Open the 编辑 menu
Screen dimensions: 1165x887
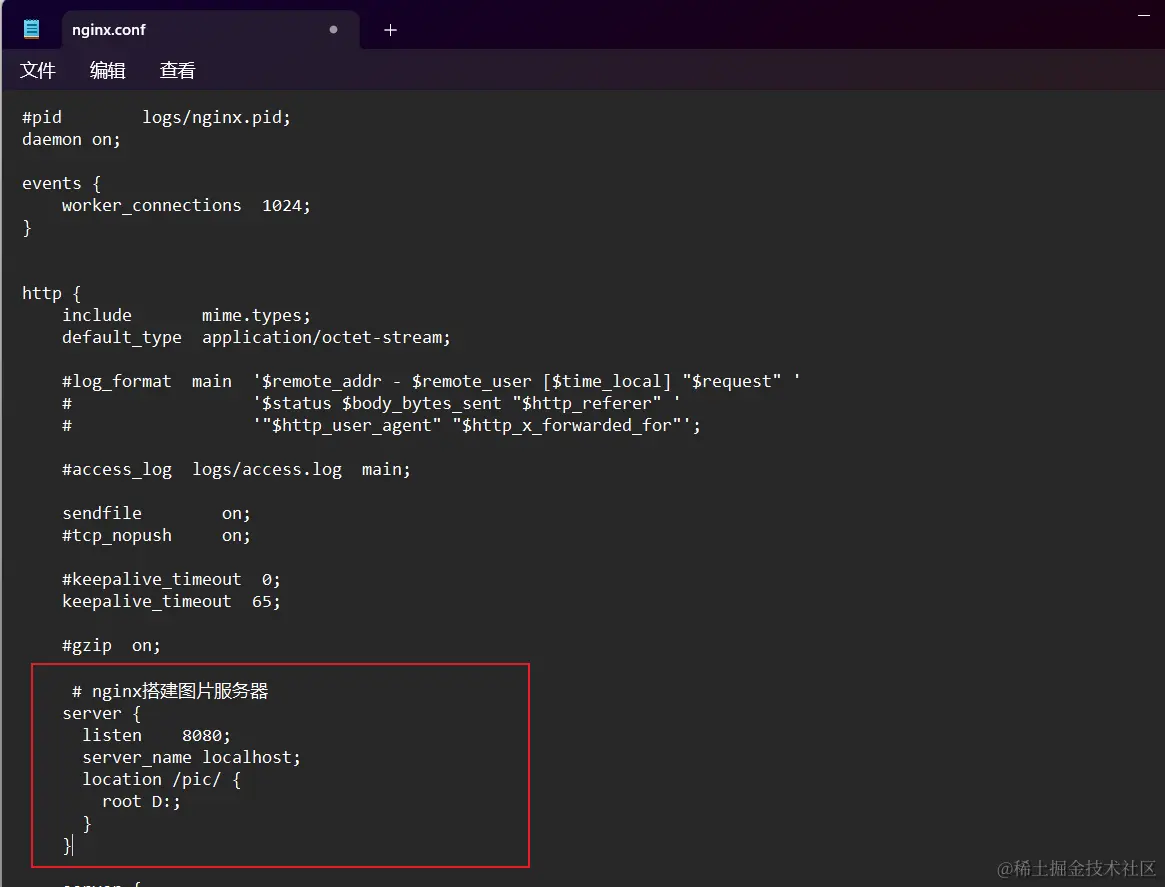click(x=108, y=71)
